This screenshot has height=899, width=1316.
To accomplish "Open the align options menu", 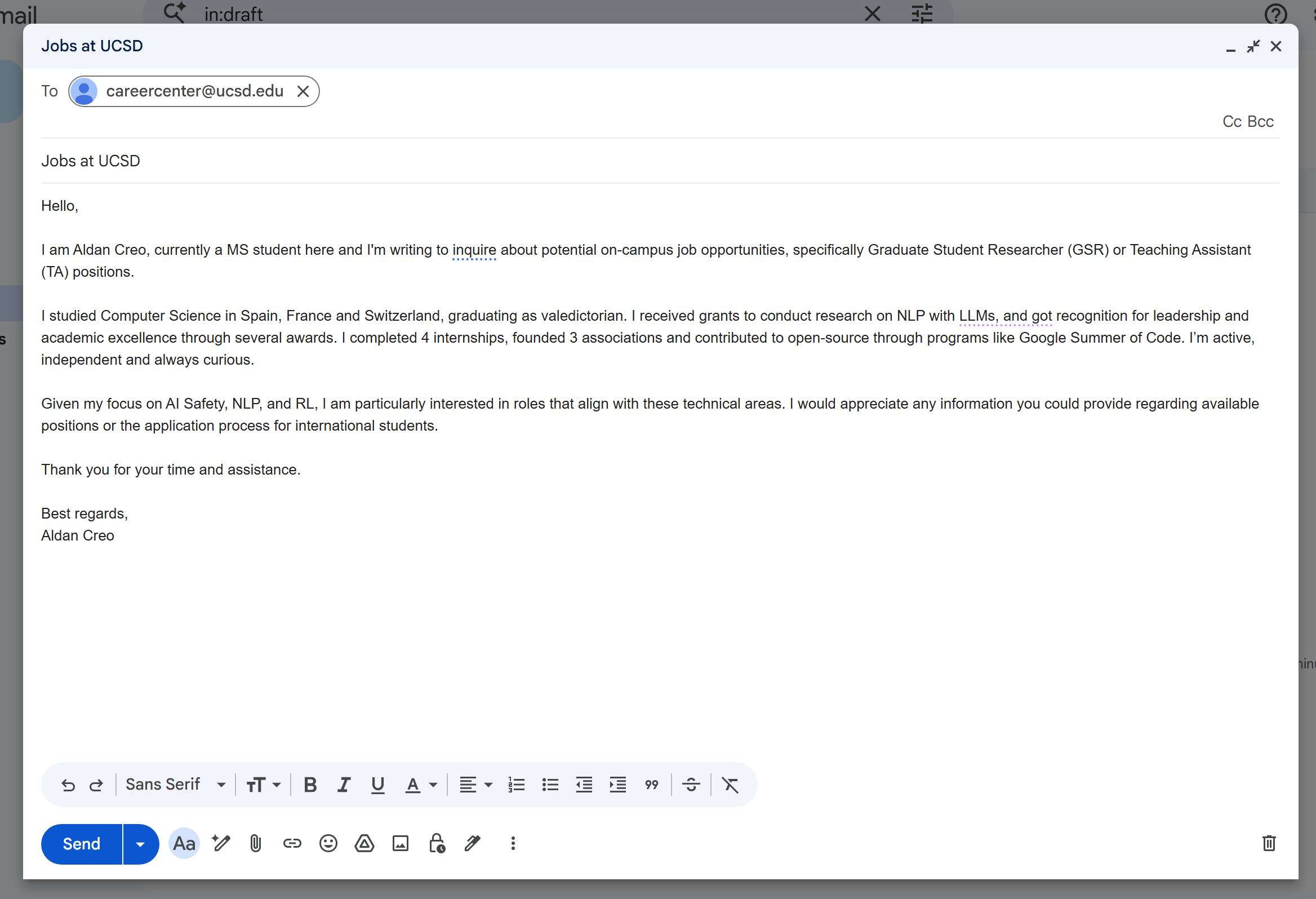I will [475, 785].
